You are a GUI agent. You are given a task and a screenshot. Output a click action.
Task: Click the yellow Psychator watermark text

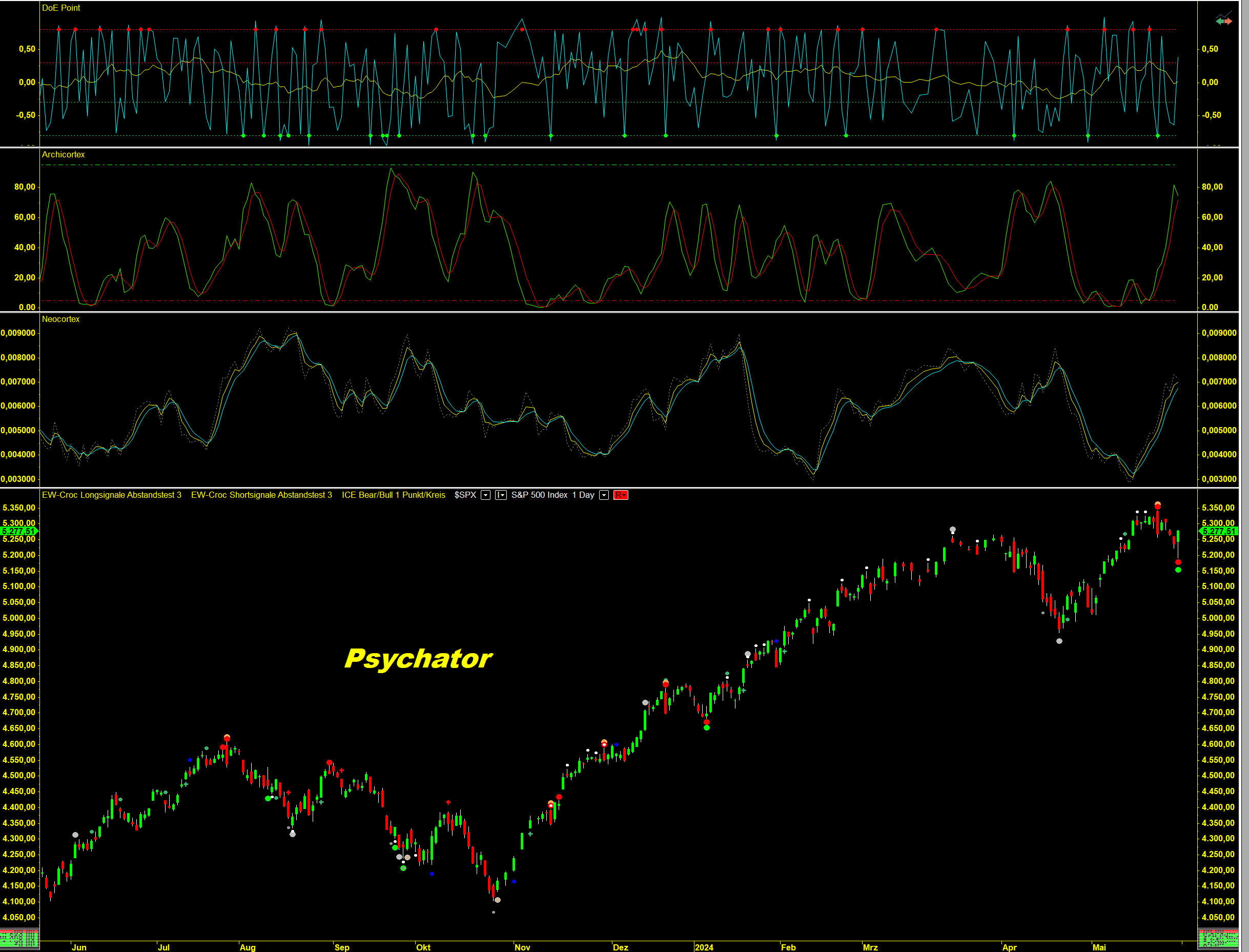click(418, 658)
